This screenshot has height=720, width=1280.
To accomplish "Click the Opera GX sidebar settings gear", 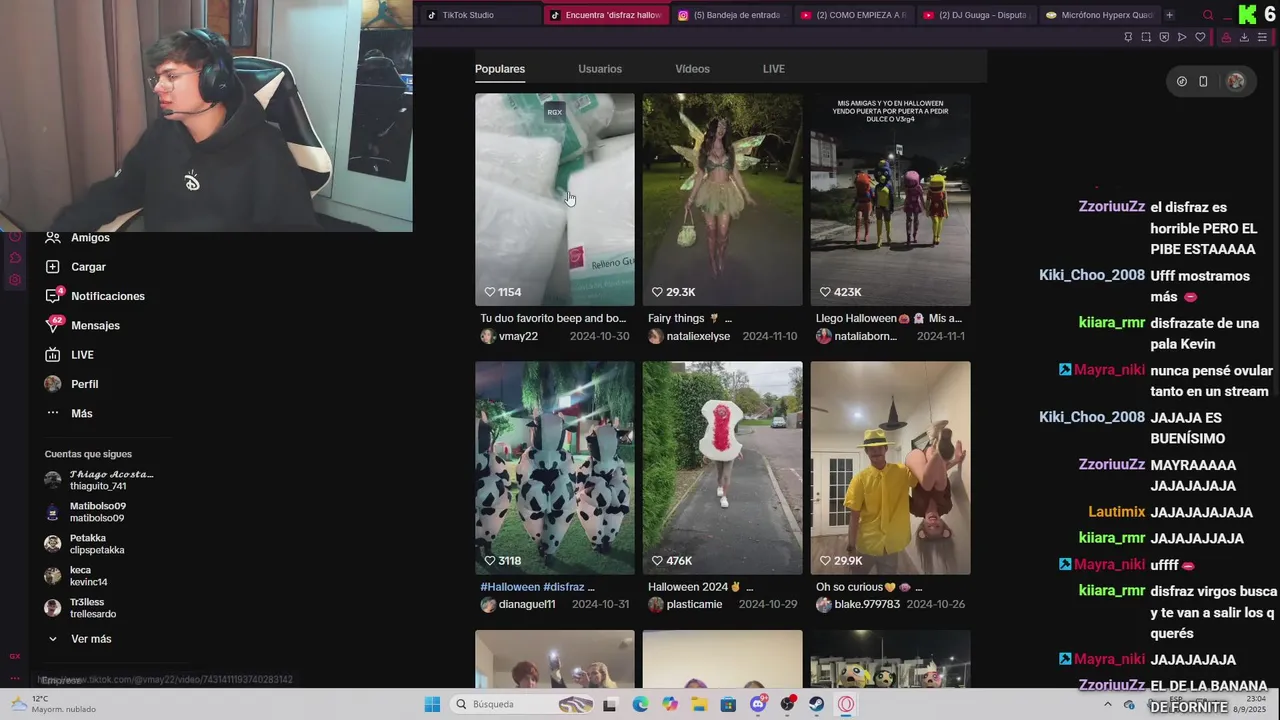I will pyautogui.click(x=15, y=279).
